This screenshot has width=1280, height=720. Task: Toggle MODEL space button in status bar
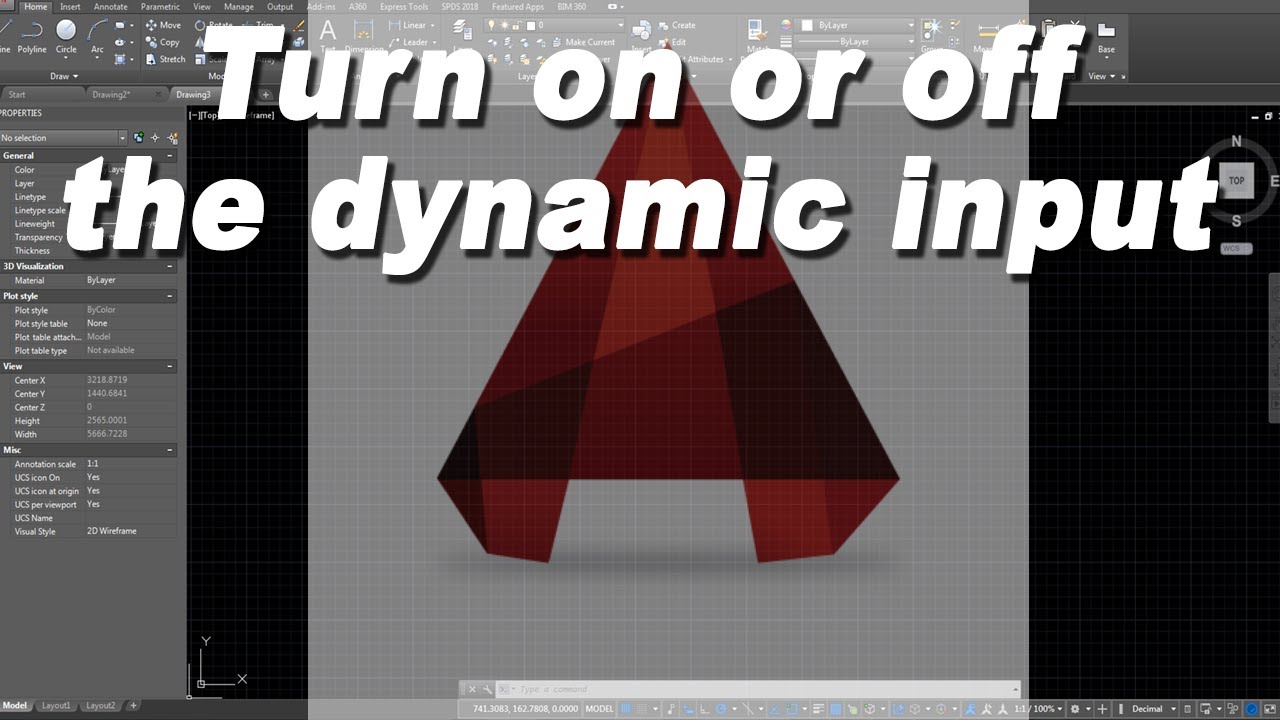pyautogui.click(x=600, y=709)
